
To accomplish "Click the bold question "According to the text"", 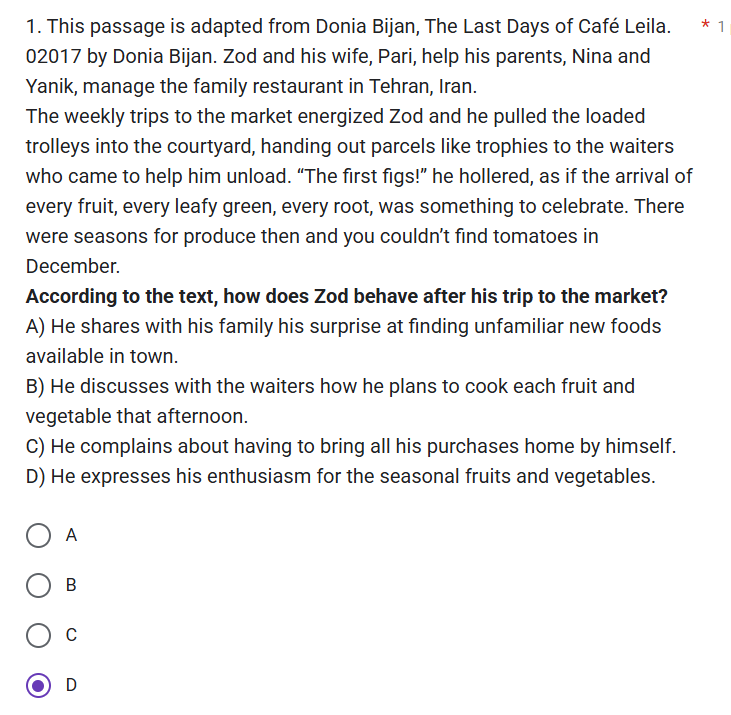I will click(346, 297).
